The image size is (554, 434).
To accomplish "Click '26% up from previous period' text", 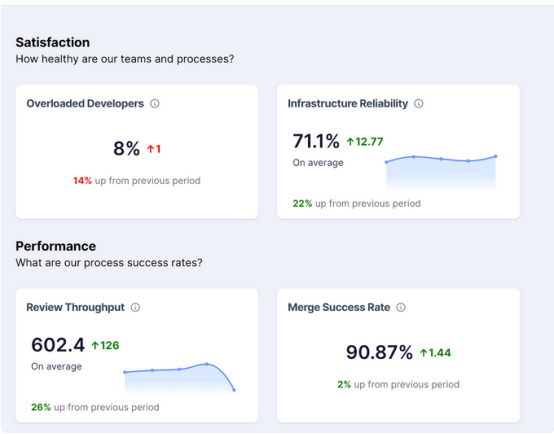I will pyautogui.click(x=95, y=407).
